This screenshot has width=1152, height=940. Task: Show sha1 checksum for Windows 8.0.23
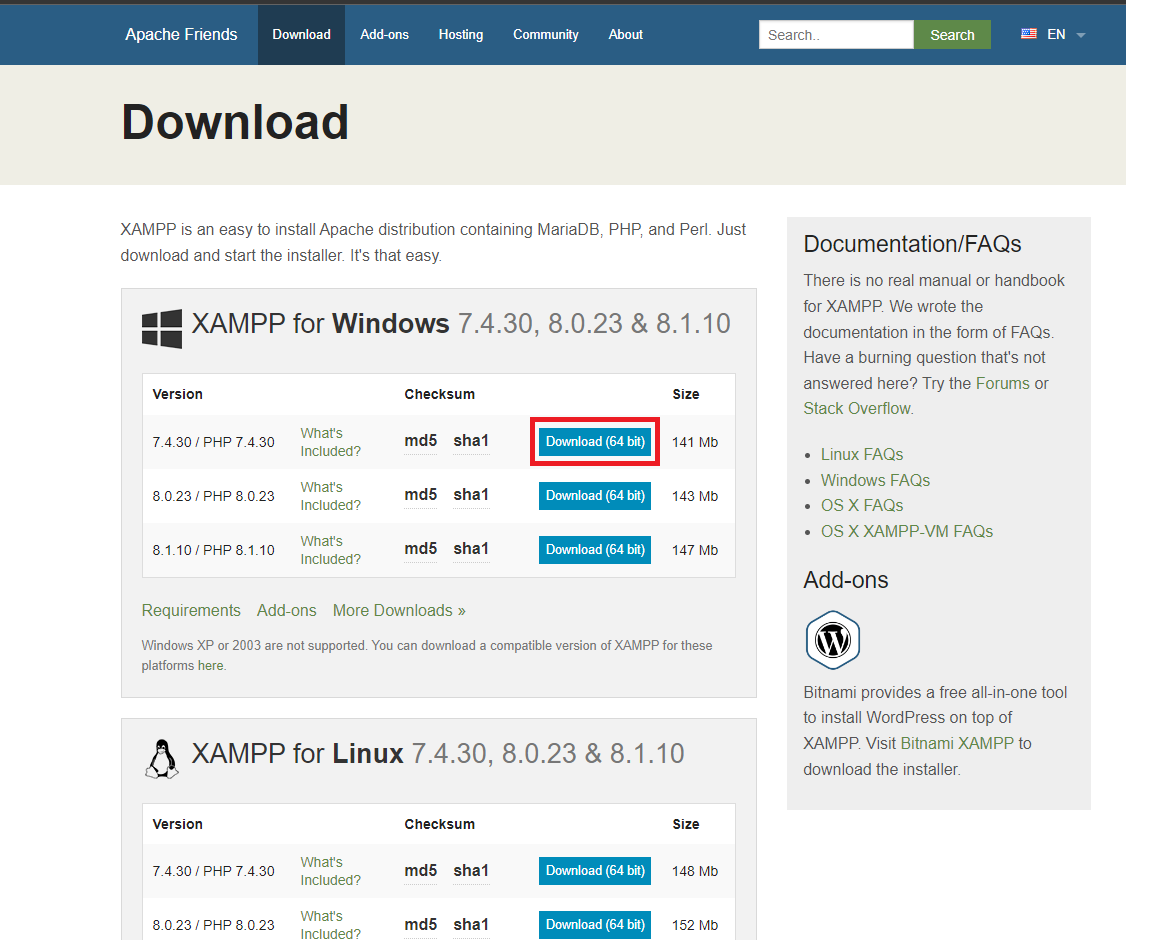(471, 495)
